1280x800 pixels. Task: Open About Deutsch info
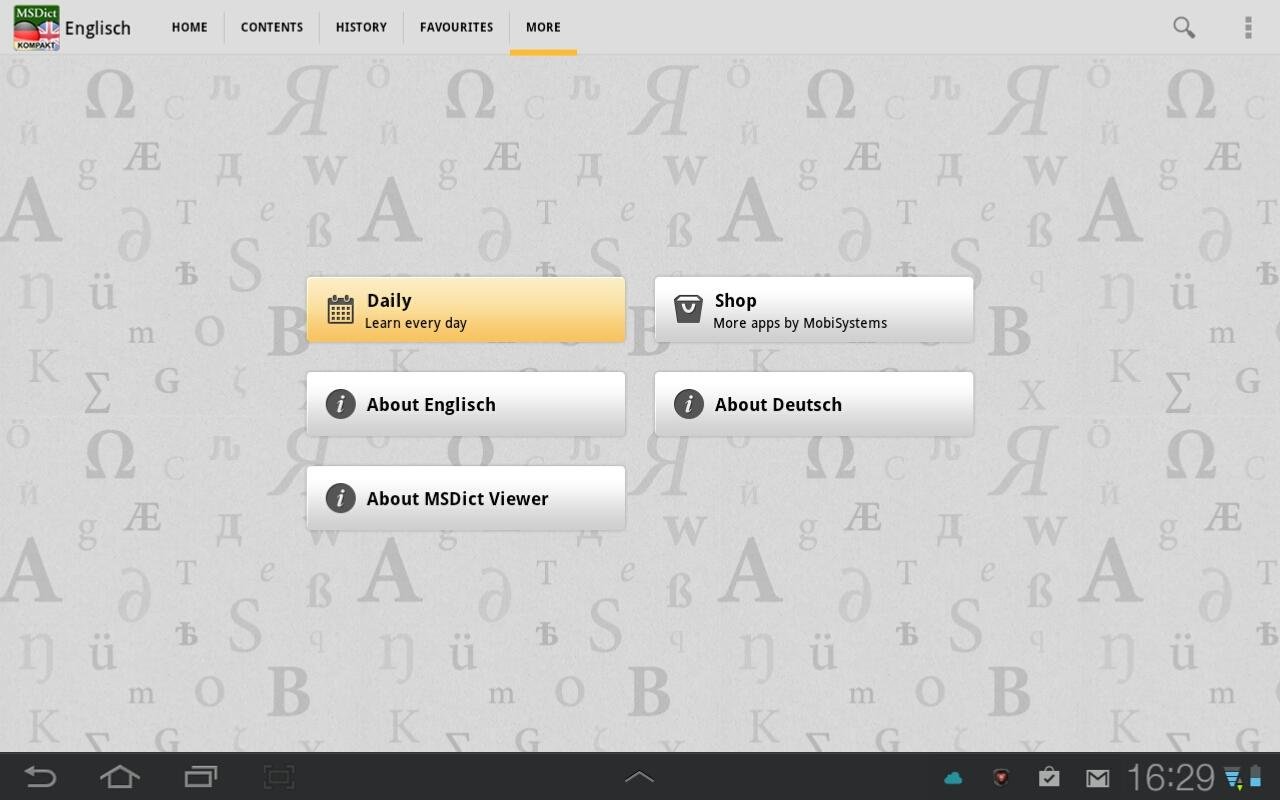(814, 404)
